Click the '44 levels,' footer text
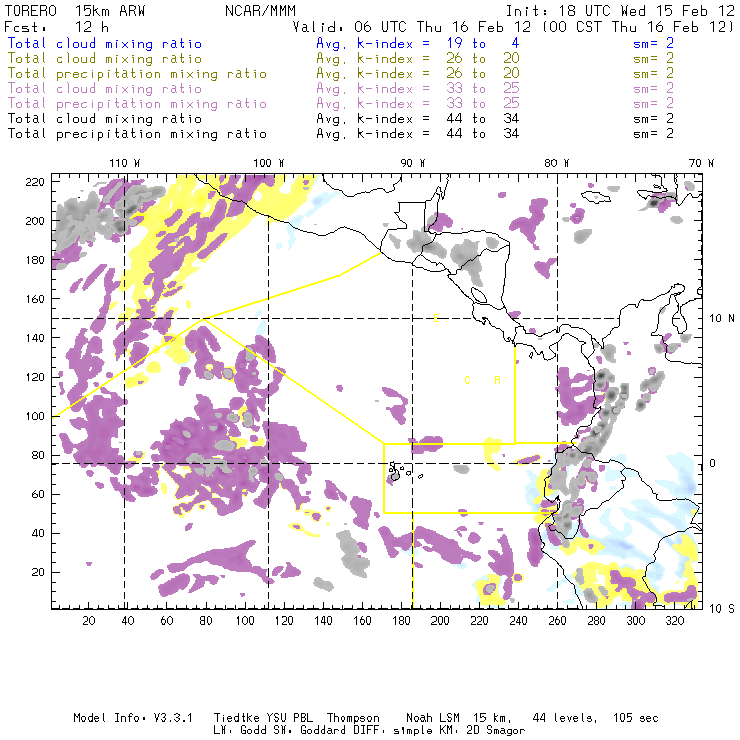Image resolution: width=740 pixels, height=740 pixels. click(565, 718)
